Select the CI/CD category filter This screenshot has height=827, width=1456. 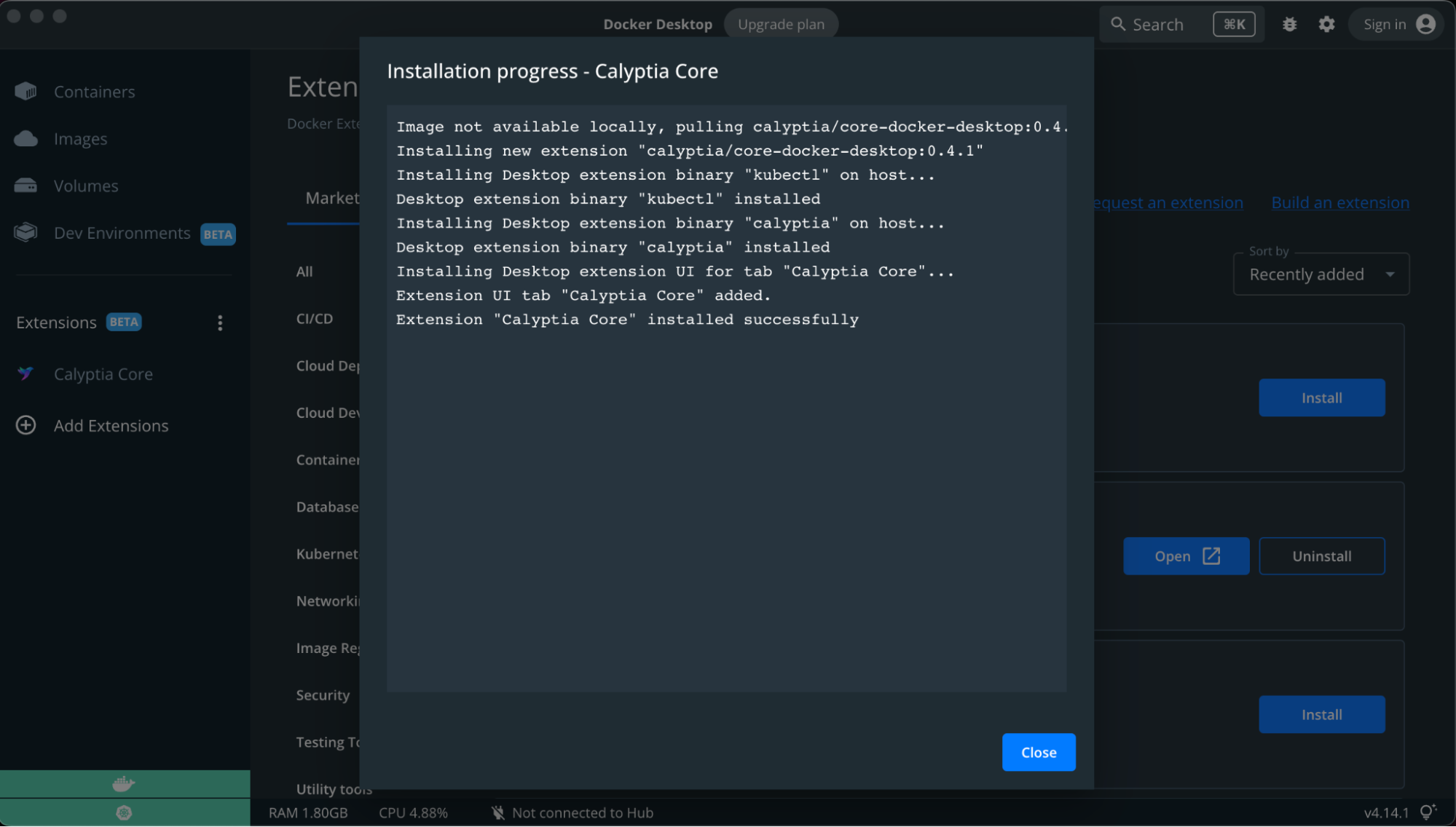click(314, 317)
